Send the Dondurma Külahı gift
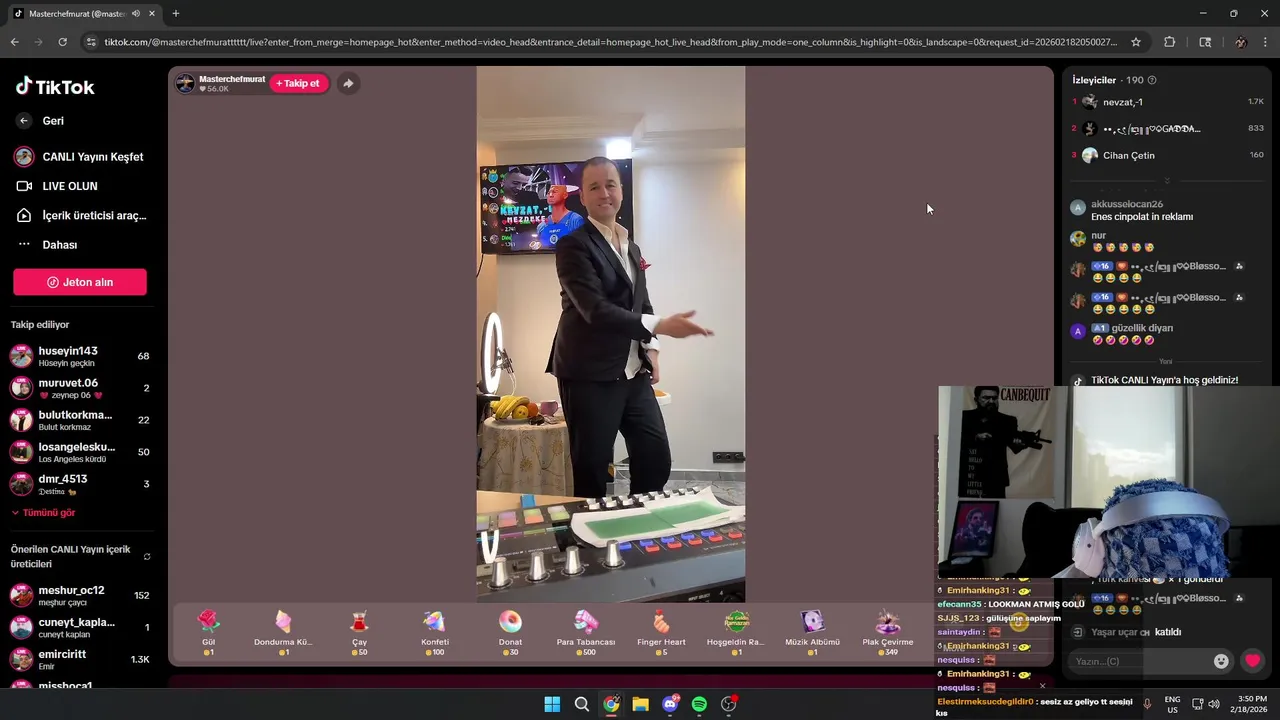The height and width of the screenshot is (720, 1280). (283, 633)
